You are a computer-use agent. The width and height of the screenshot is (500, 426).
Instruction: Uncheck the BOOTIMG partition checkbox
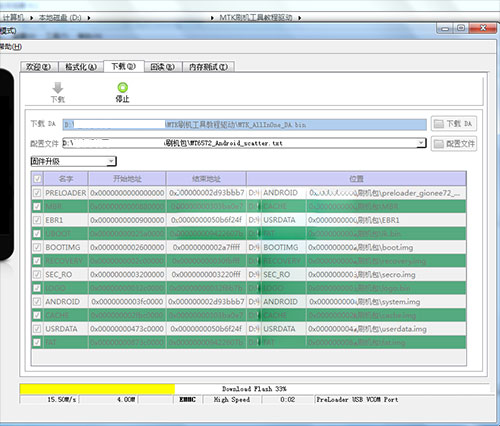(x=37, y=247)
